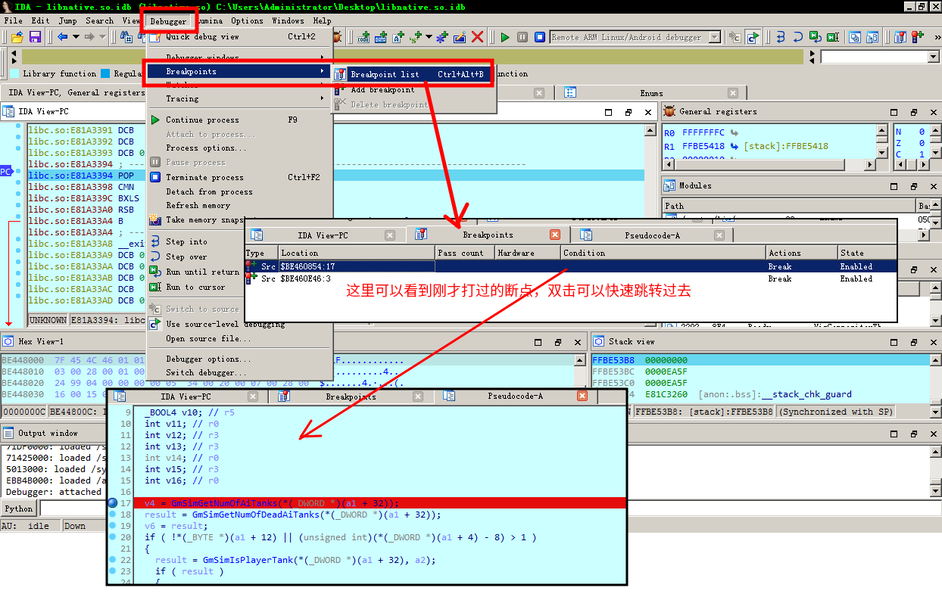Image resolution: width=942 pixels, height=594 pixels.
Task: Click the Breakpoint list toolbar icon
Action: point(900,37)
